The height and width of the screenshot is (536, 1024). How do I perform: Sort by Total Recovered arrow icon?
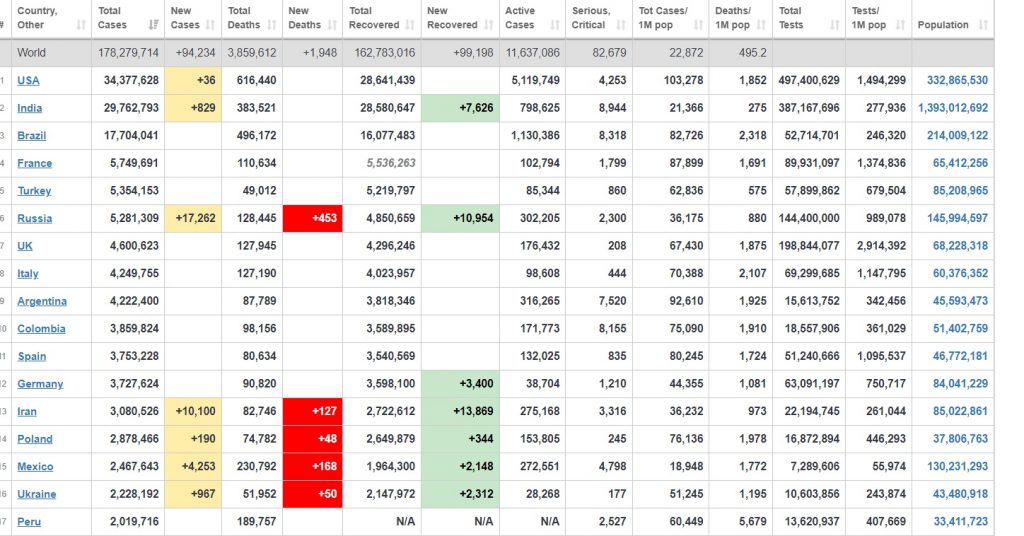410,25
